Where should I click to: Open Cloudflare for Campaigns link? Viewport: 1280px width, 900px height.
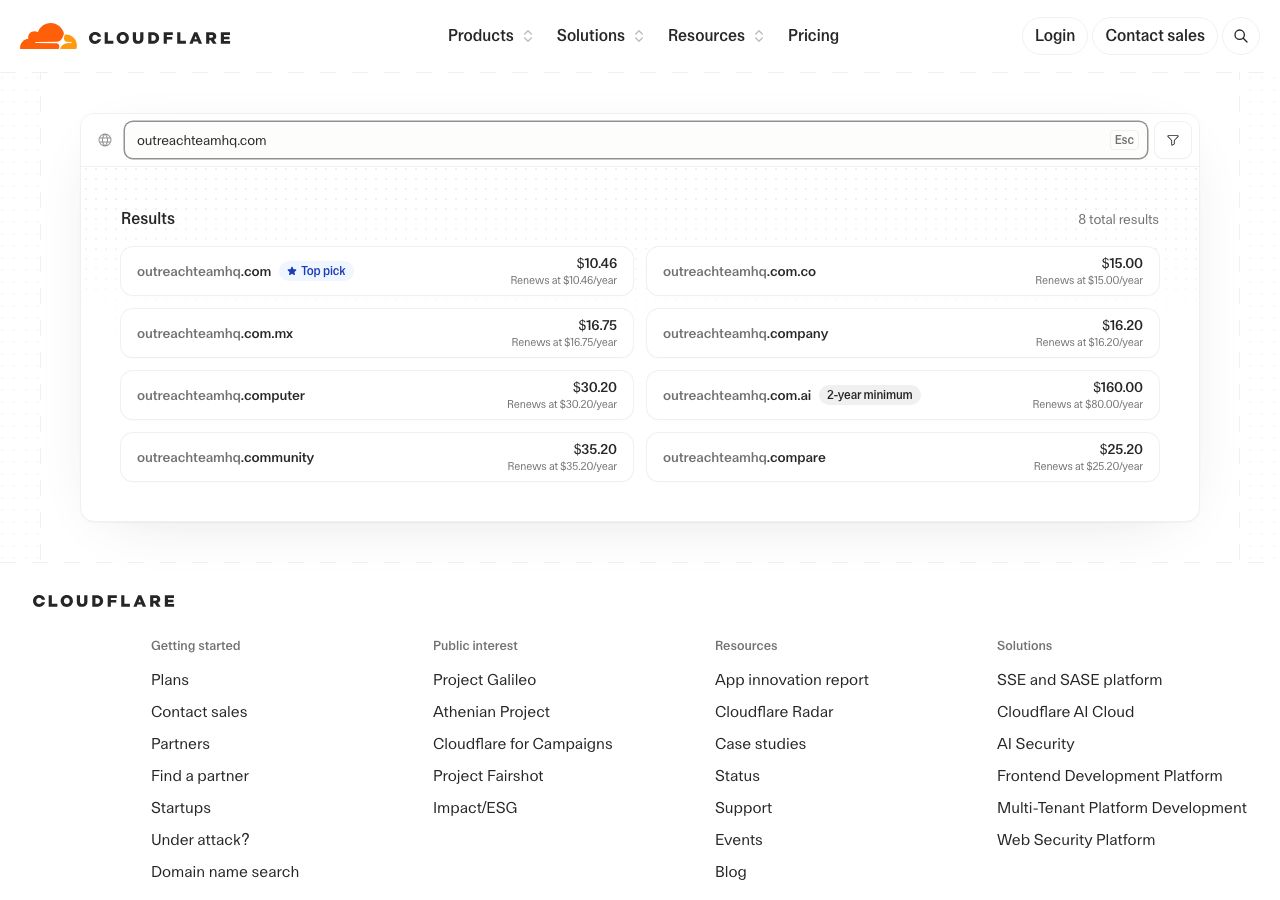[523, 744]
